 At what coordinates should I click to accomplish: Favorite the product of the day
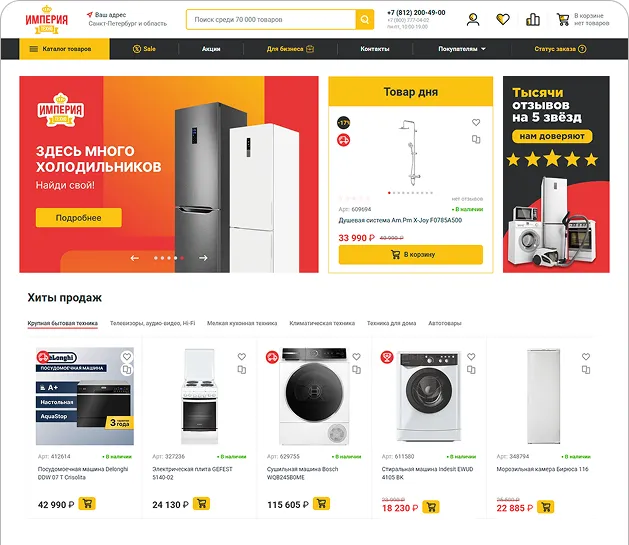click(x=476, y=122)
